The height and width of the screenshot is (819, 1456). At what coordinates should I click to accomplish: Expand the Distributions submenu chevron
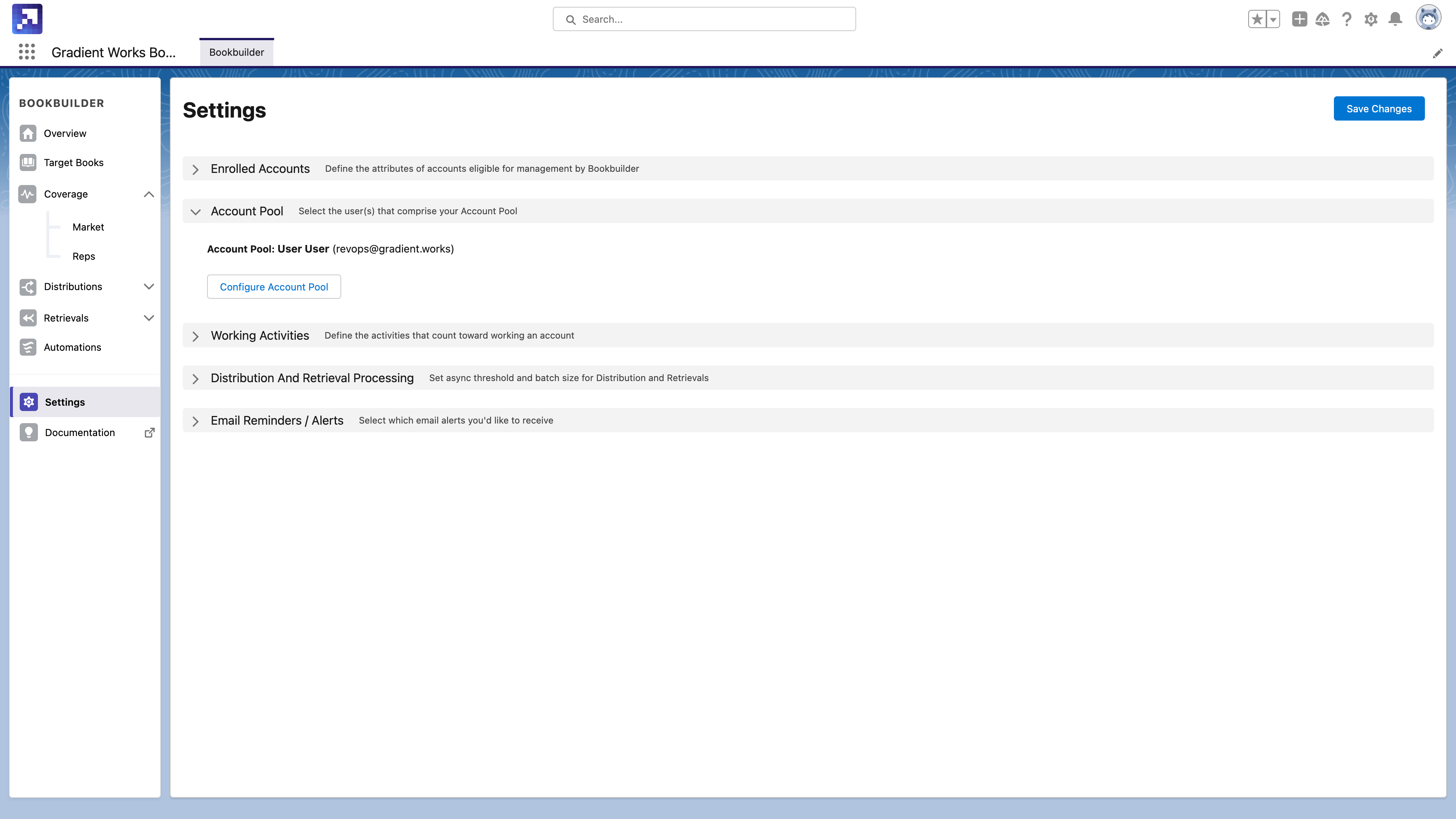pos(149,287)
